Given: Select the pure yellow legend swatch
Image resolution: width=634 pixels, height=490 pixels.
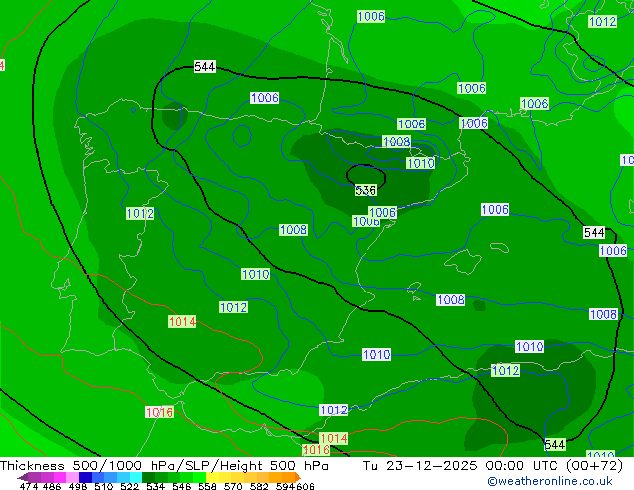Looking at the screenshot, I should (x=212, y=477).
